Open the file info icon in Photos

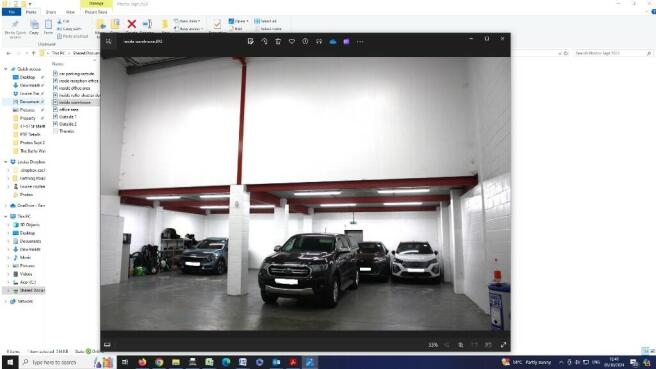(305, 41)
